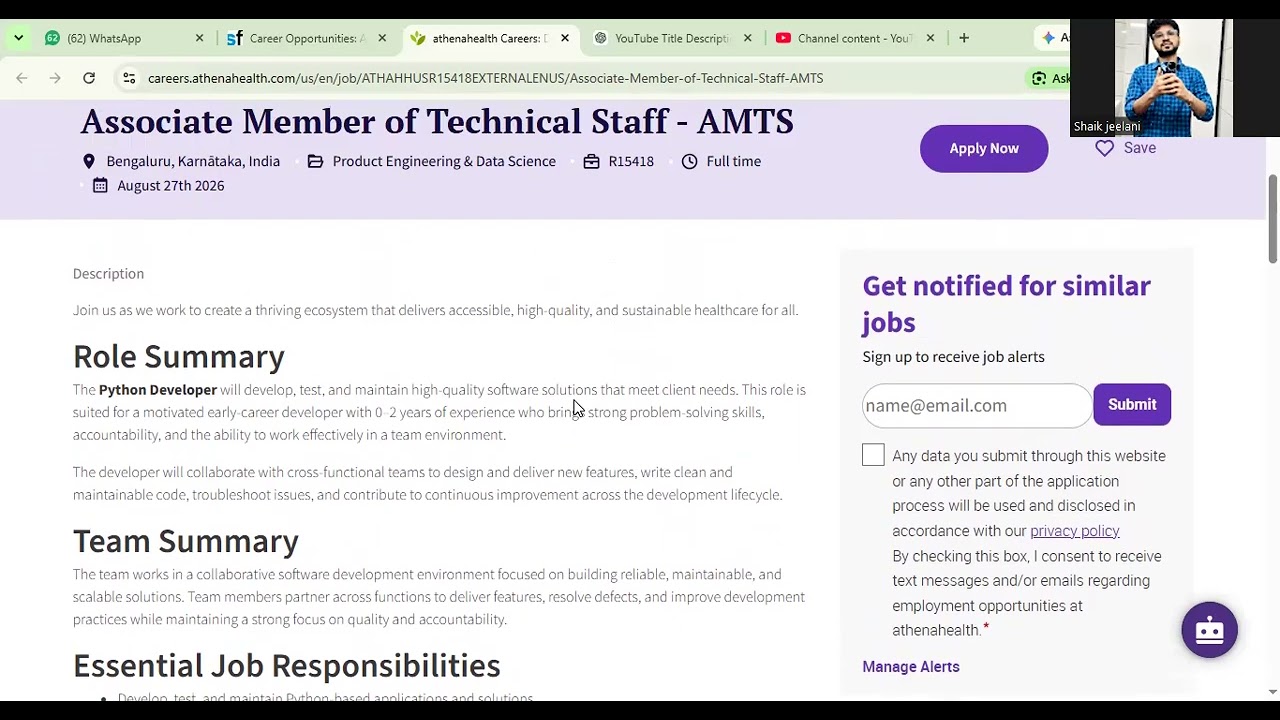This screenshot has height=720, width=1280.
Task: Click the page vertical scrollbar thumb
Action: 1273,220
